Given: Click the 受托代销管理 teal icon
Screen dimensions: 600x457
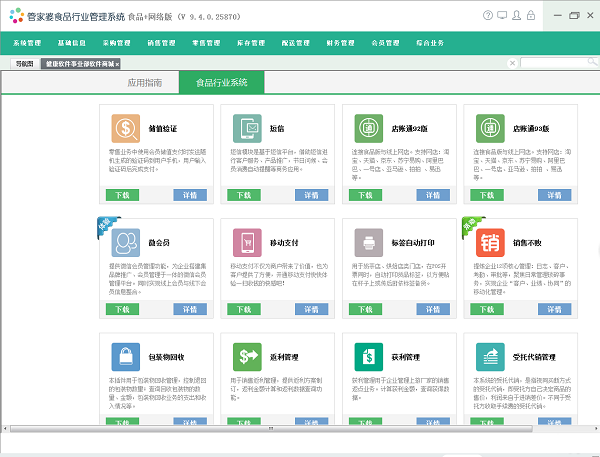Looking at the screenshot, I should 490,356.
